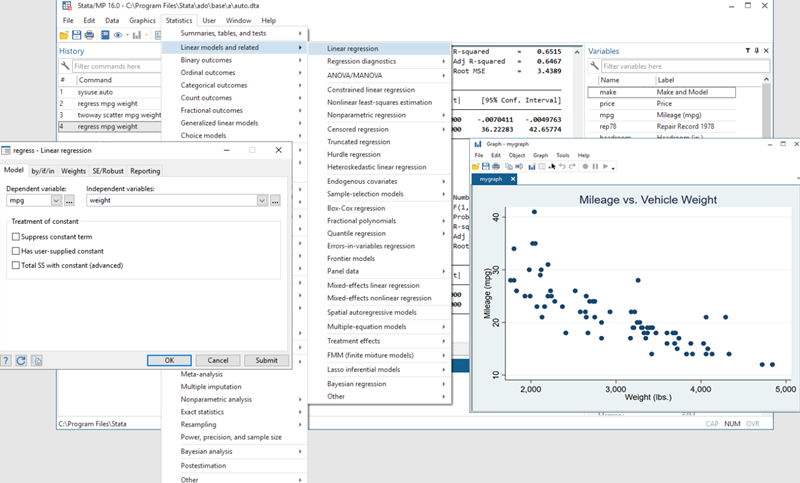This screenshot has height=483, width=800.
Task: Expand Binary outcomes submenu
Action: pyautogui.click(x=235, y=60)
